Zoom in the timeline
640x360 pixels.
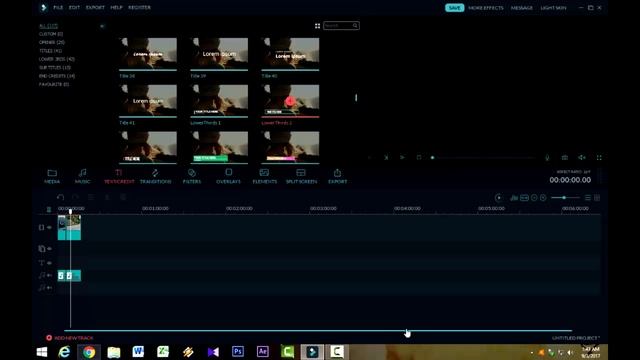click(543, 198)
